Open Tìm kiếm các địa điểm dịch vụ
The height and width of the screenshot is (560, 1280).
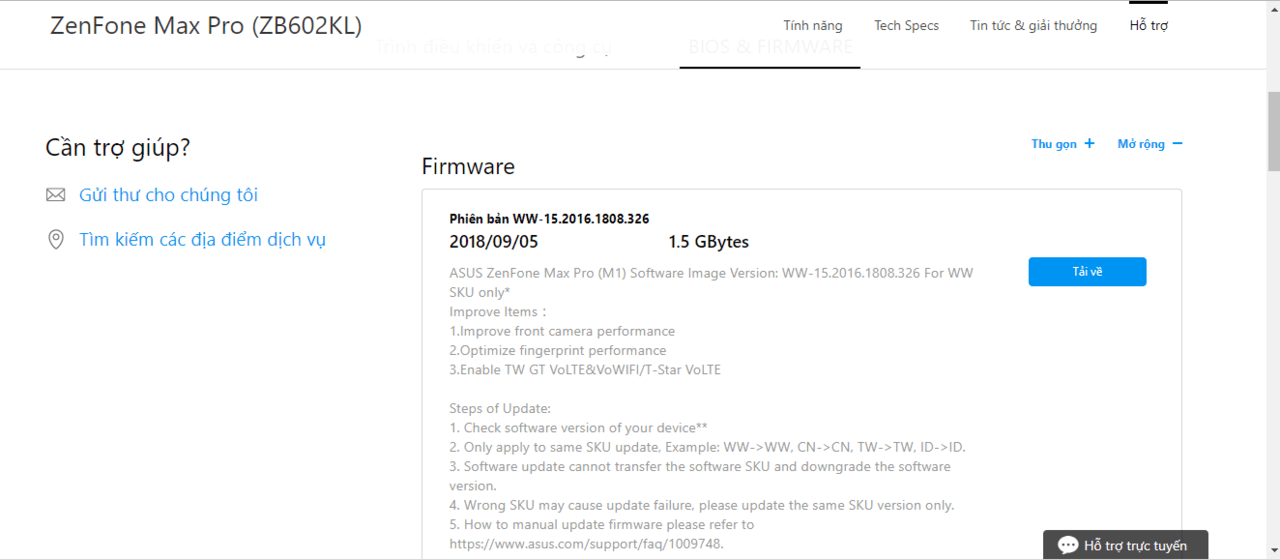point(202,240)
